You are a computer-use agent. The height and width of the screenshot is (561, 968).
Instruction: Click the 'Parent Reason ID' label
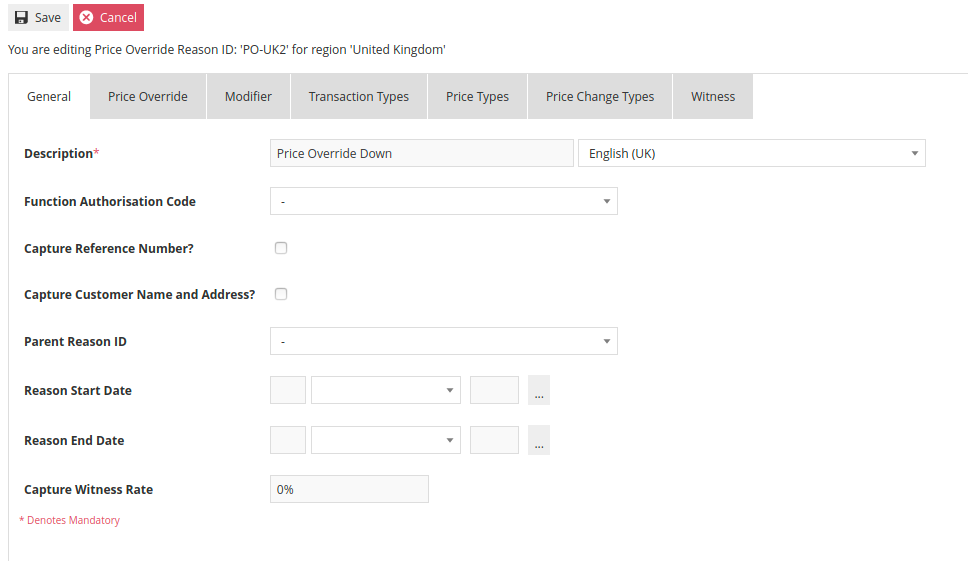[75, 341]
